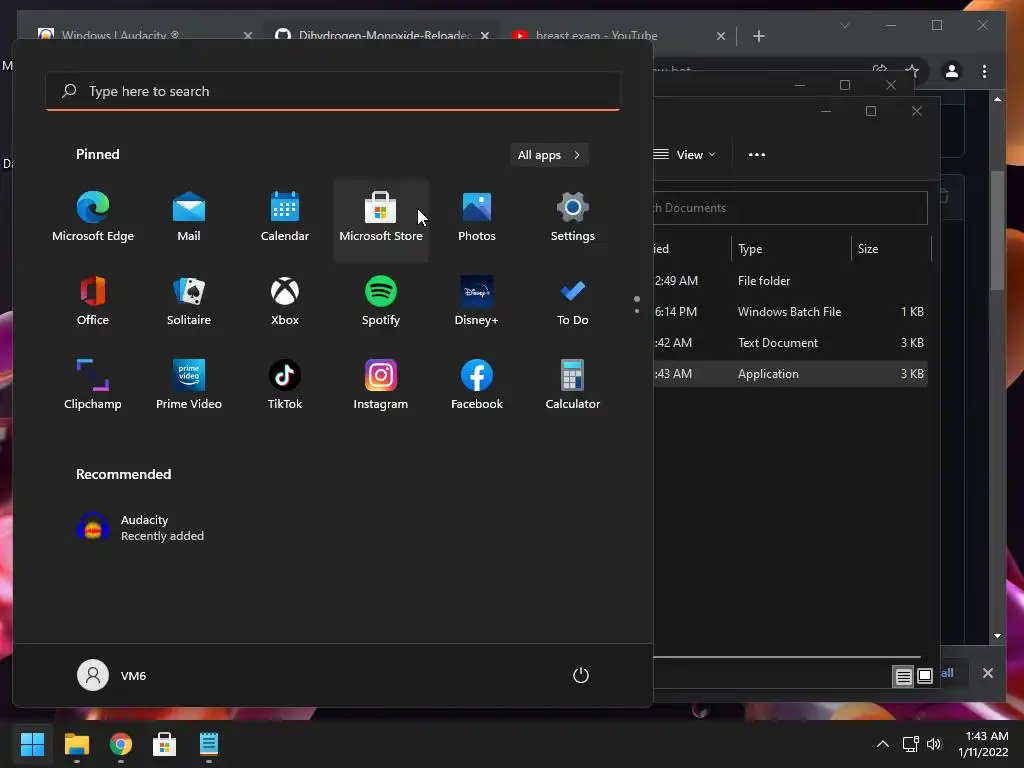Close the Dihydrogen-Monoxide-Reloaded tab
The height and width of the screenshot is (768, 1024).
[x=485, y=36]
